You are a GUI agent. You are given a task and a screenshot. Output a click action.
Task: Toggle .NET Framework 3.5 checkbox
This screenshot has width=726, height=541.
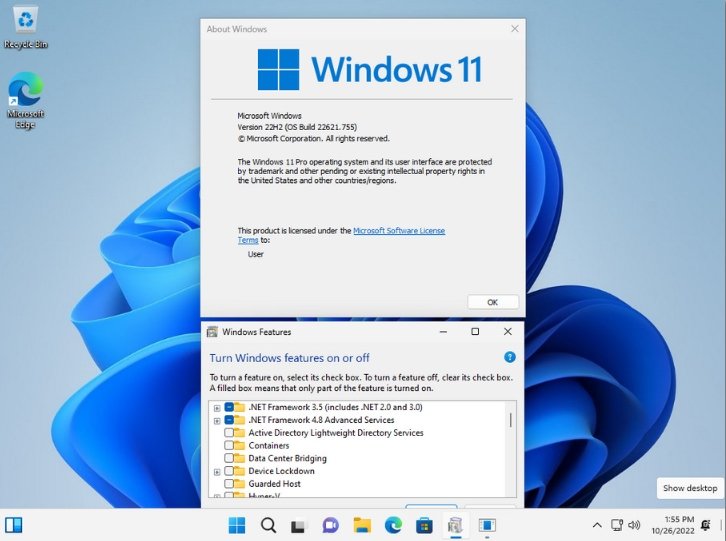tap(229, 407)
